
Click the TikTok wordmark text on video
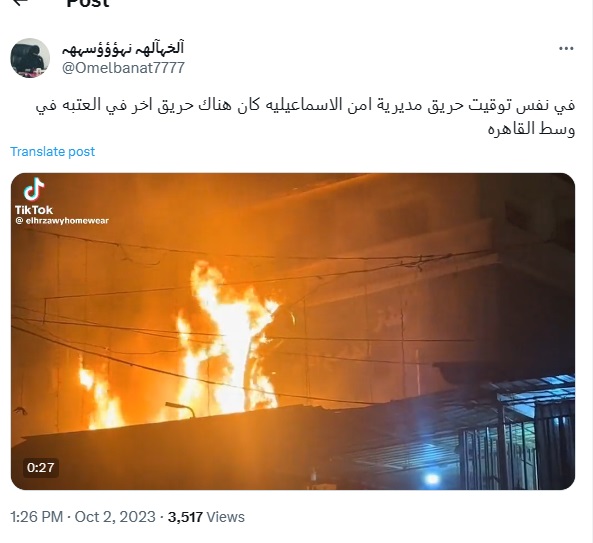pos(34,210)
